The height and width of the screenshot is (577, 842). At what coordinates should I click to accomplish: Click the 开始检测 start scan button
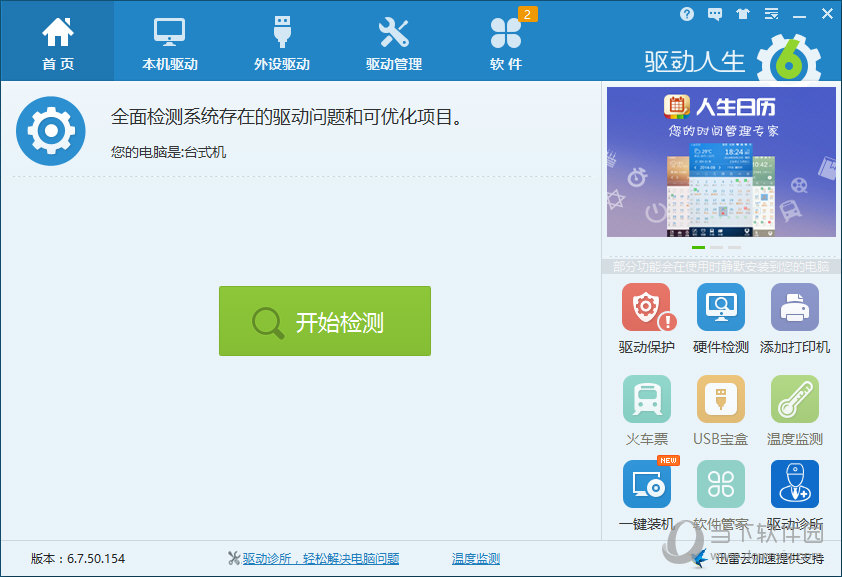click(x=324, y=321)
